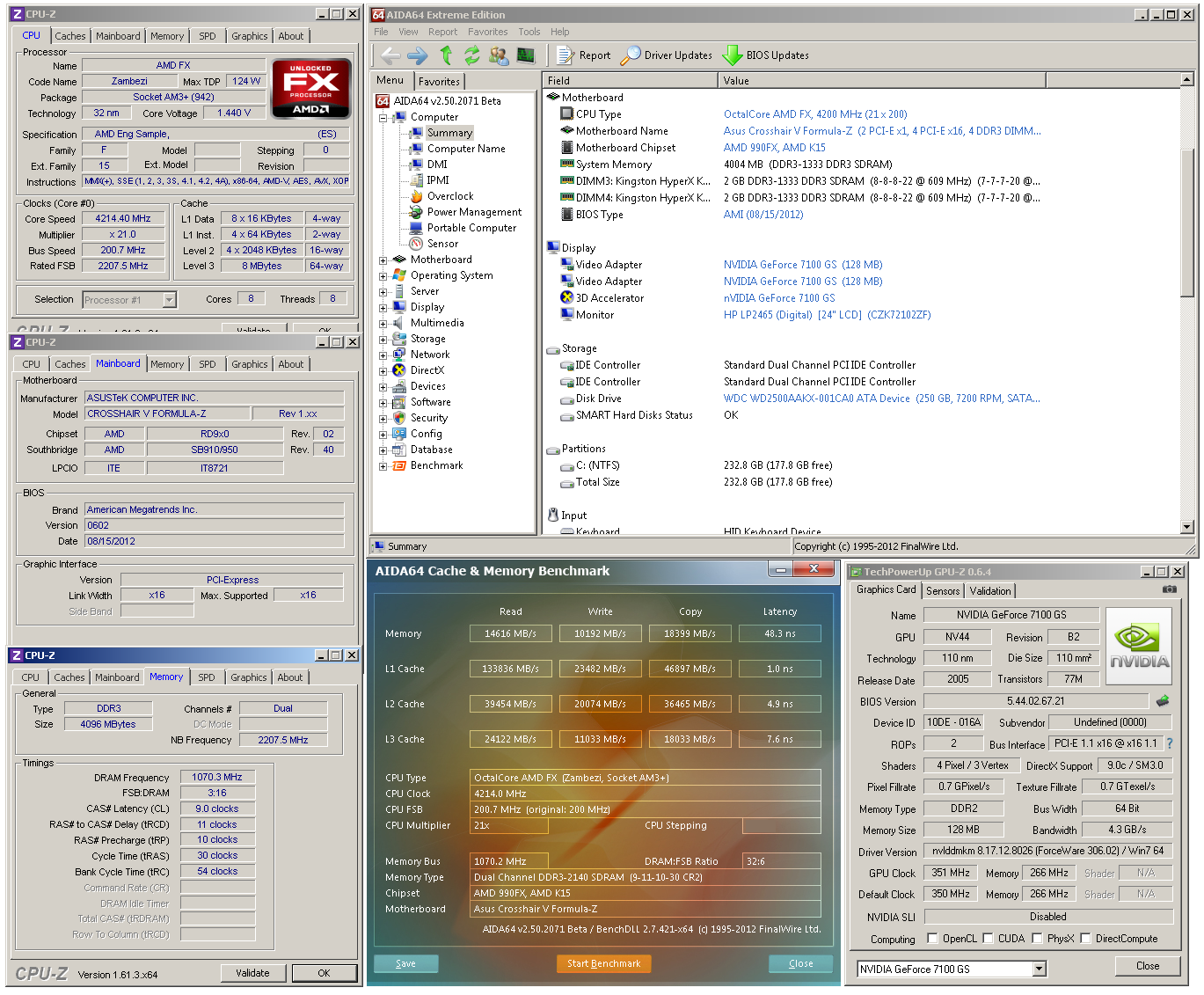Open Graphics tab in CPU-Z Mainboard window
The image size is (1204, 995).
point(250,364)
